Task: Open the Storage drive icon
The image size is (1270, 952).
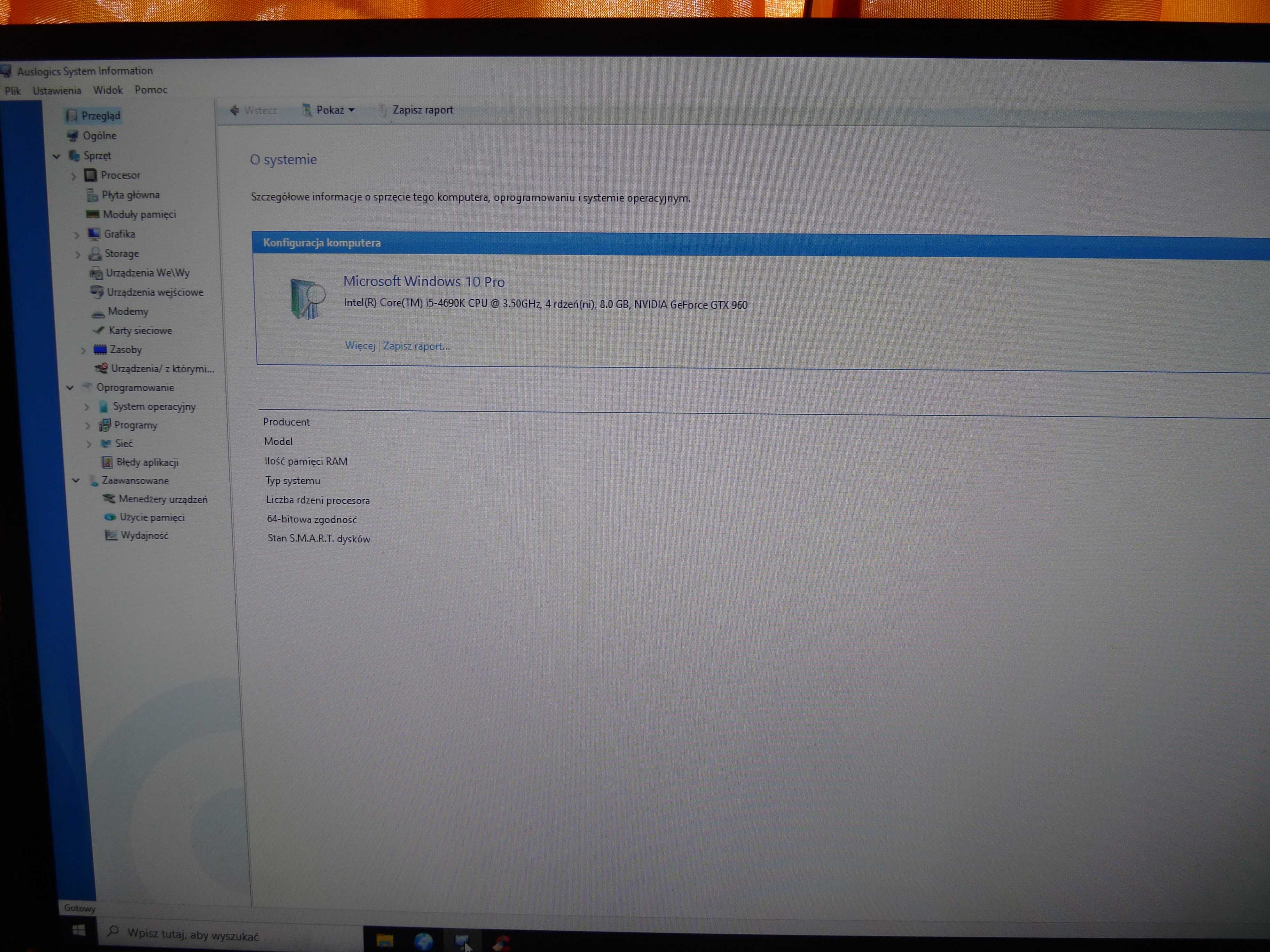Action: (95, 254)
